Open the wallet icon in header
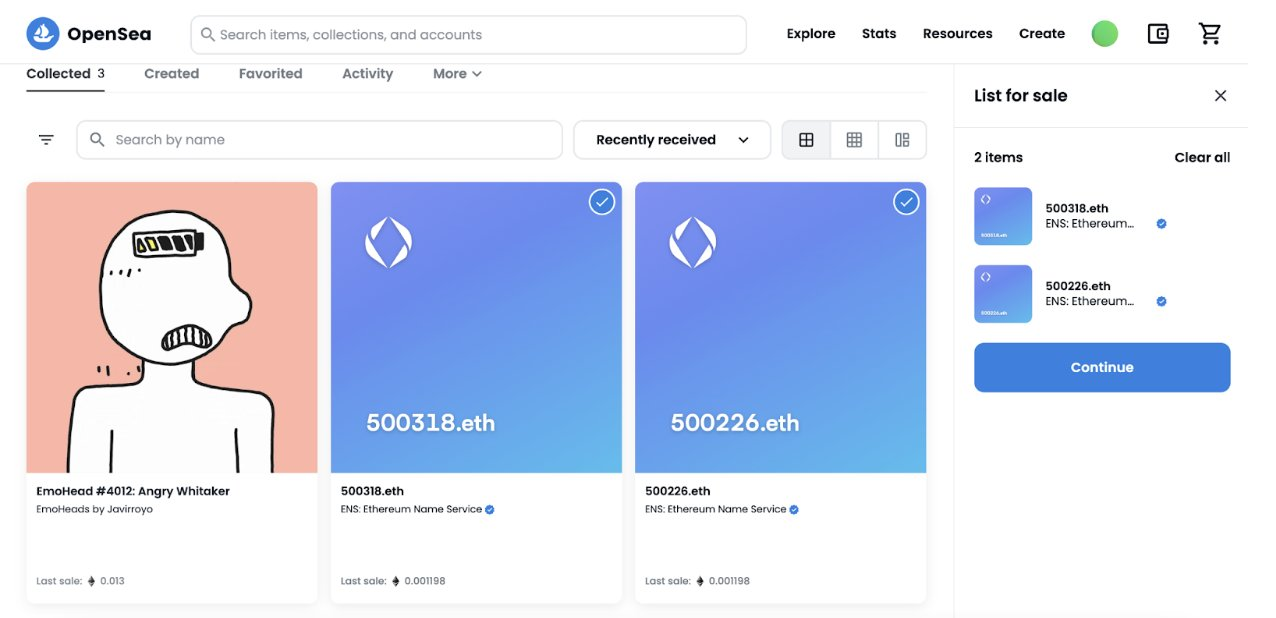 click(1158, 34)
